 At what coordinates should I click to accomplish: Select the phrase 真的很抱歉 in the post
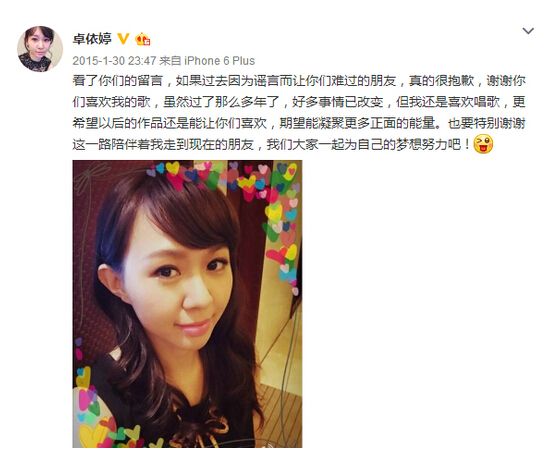click(441, 81)
